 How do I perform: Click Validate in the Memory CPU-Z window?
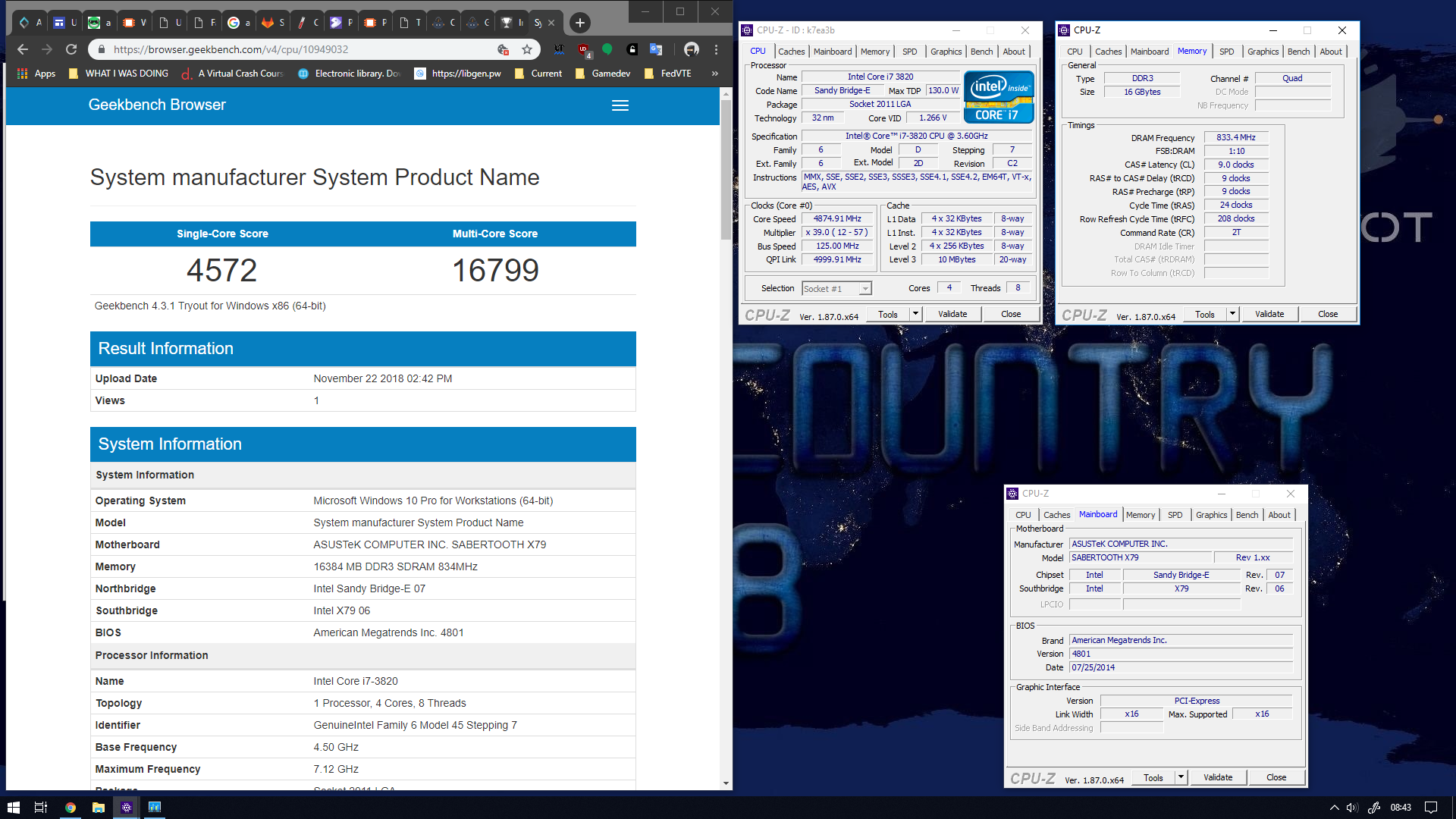(x=1269, y=314)
